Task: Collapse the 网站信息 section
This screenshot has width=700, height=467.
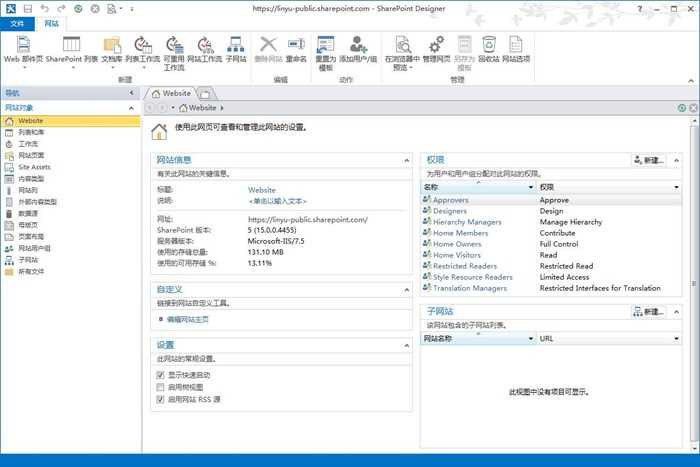Action: click(x=406, y=160)
